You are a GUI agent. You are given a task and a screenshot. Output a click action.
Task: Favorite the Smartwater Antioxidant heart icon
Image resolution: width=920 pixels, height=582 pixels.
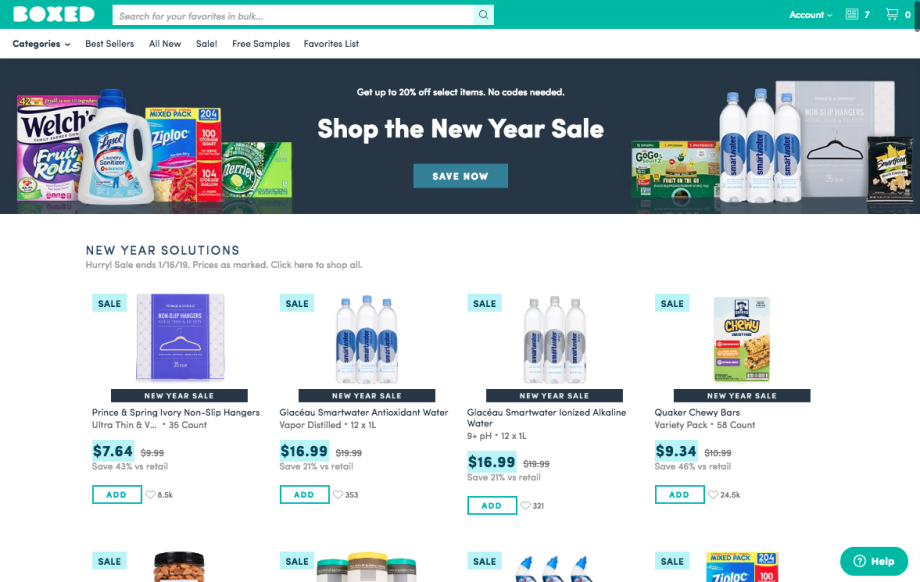pyautogui.click(x=338, y=495)
